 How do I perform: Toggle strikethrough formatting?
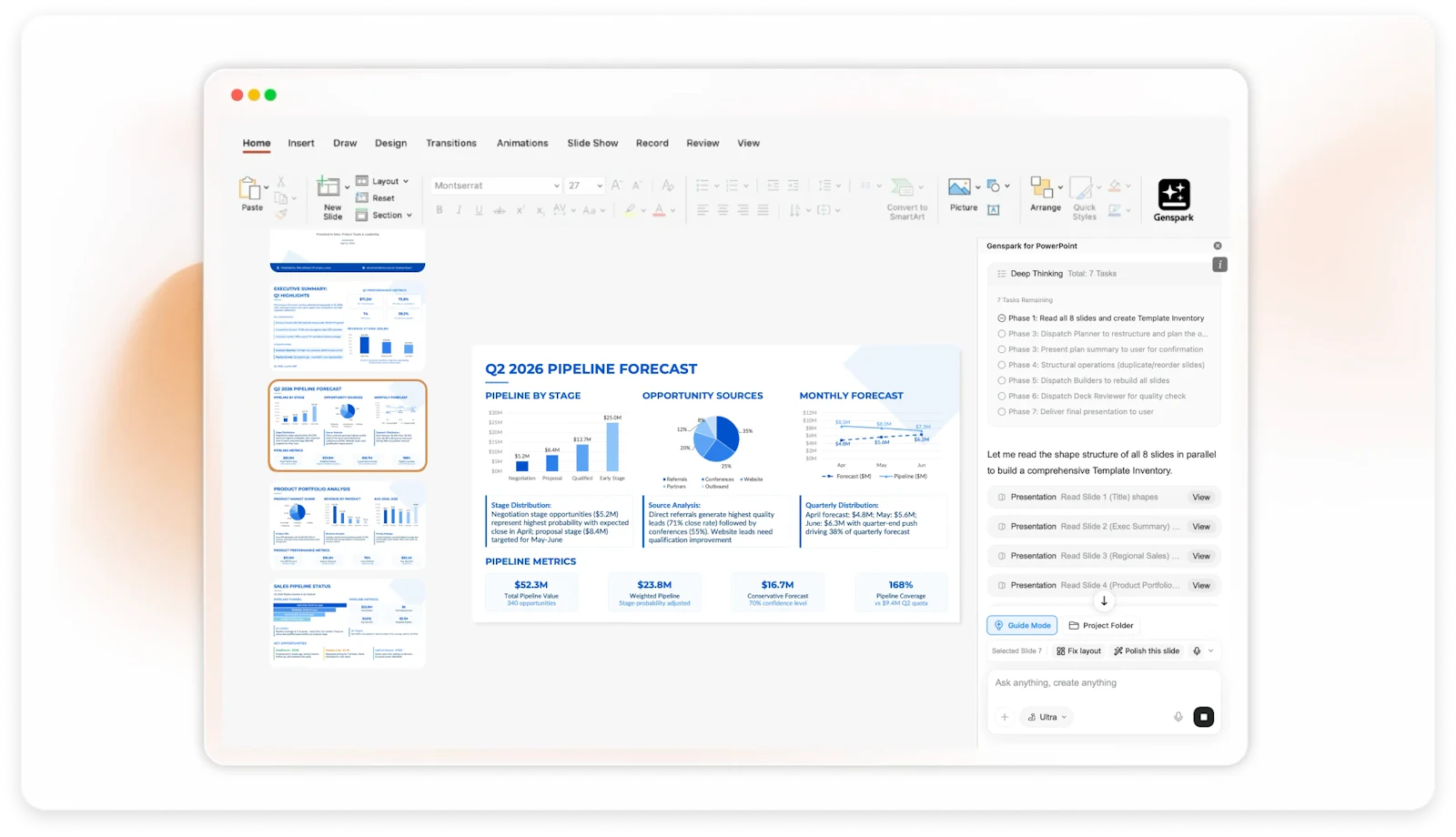(x=499, y=210)
